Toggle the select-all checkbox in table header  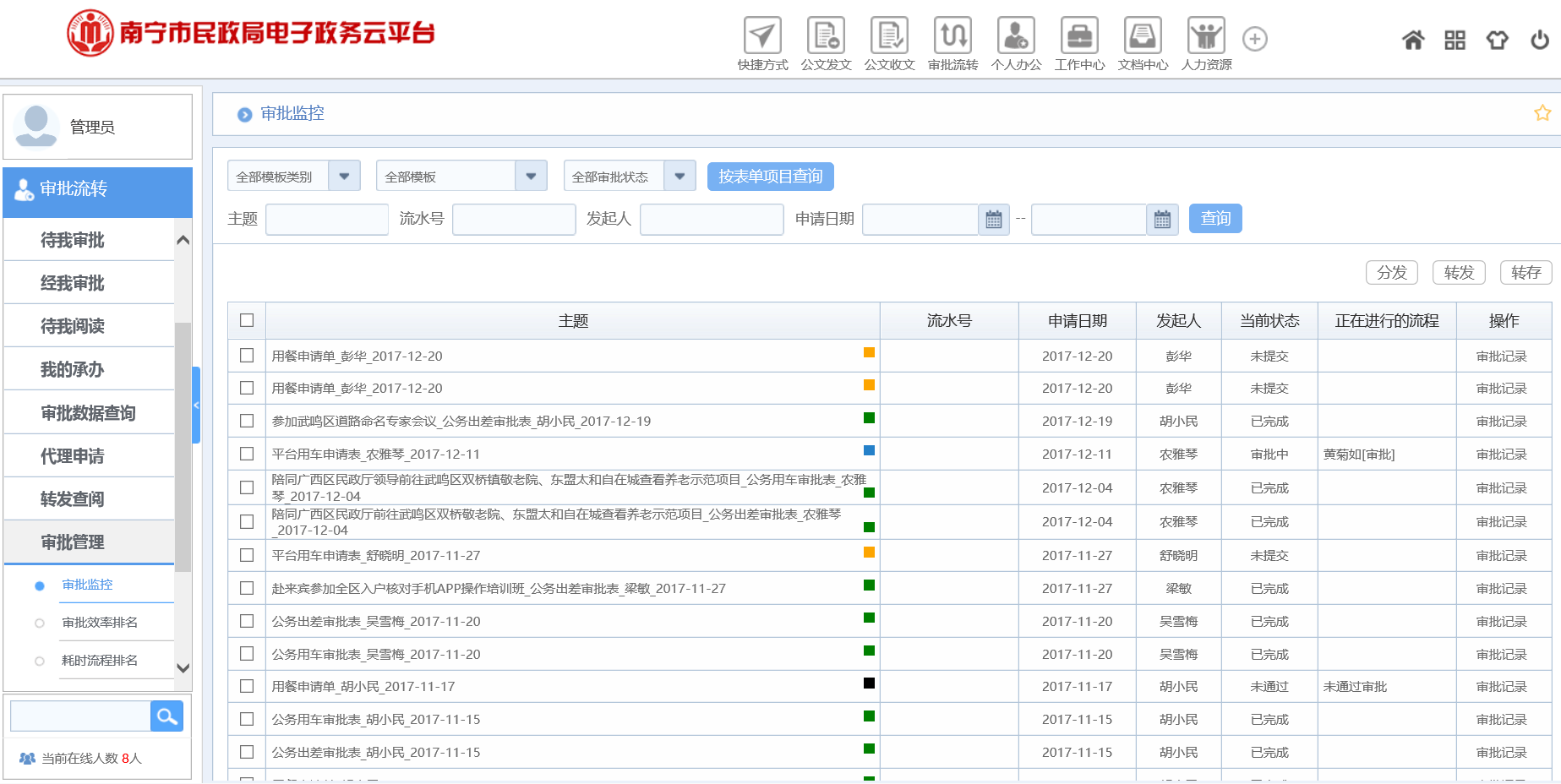[247, 320]
